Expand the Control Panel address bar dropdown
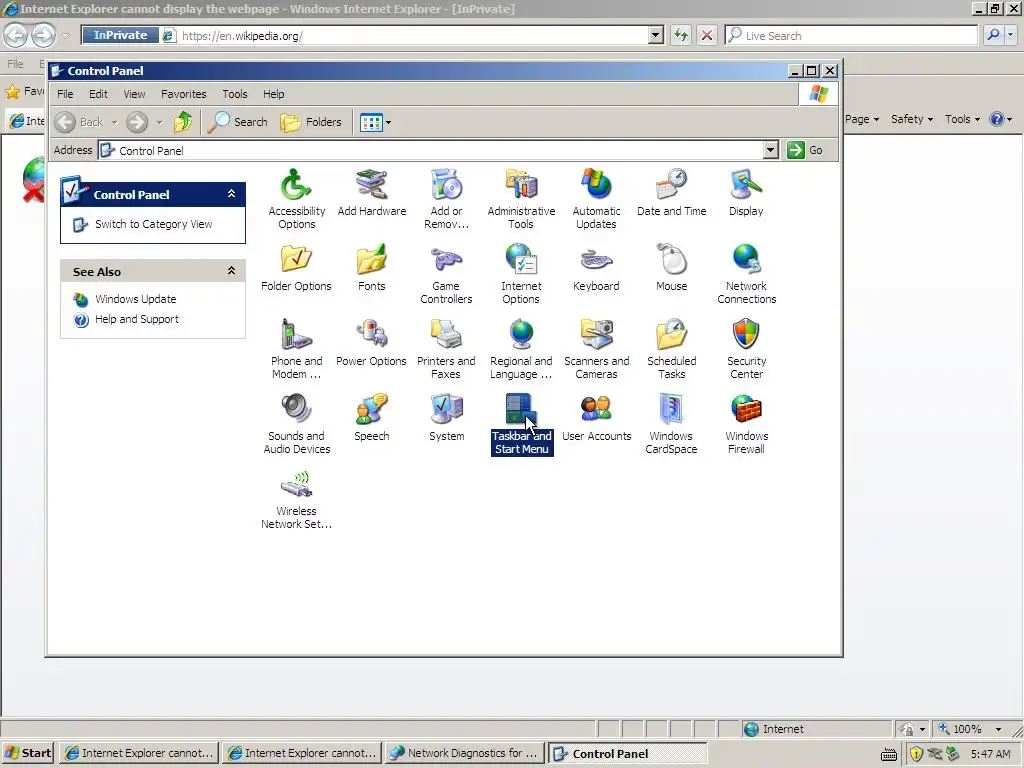1024x768 pixels. pos(771,150)
